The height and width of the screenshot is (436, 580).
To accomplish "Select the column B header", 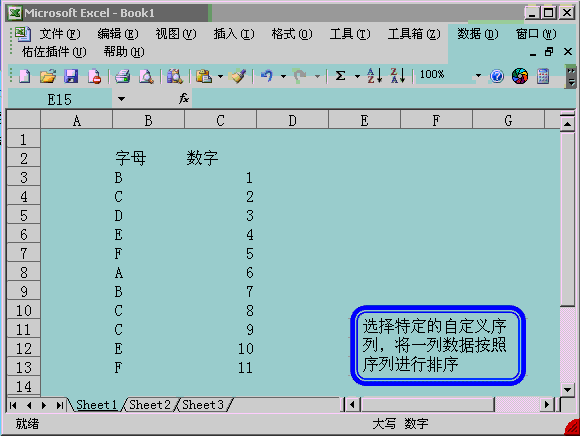I will click(148, 121).
